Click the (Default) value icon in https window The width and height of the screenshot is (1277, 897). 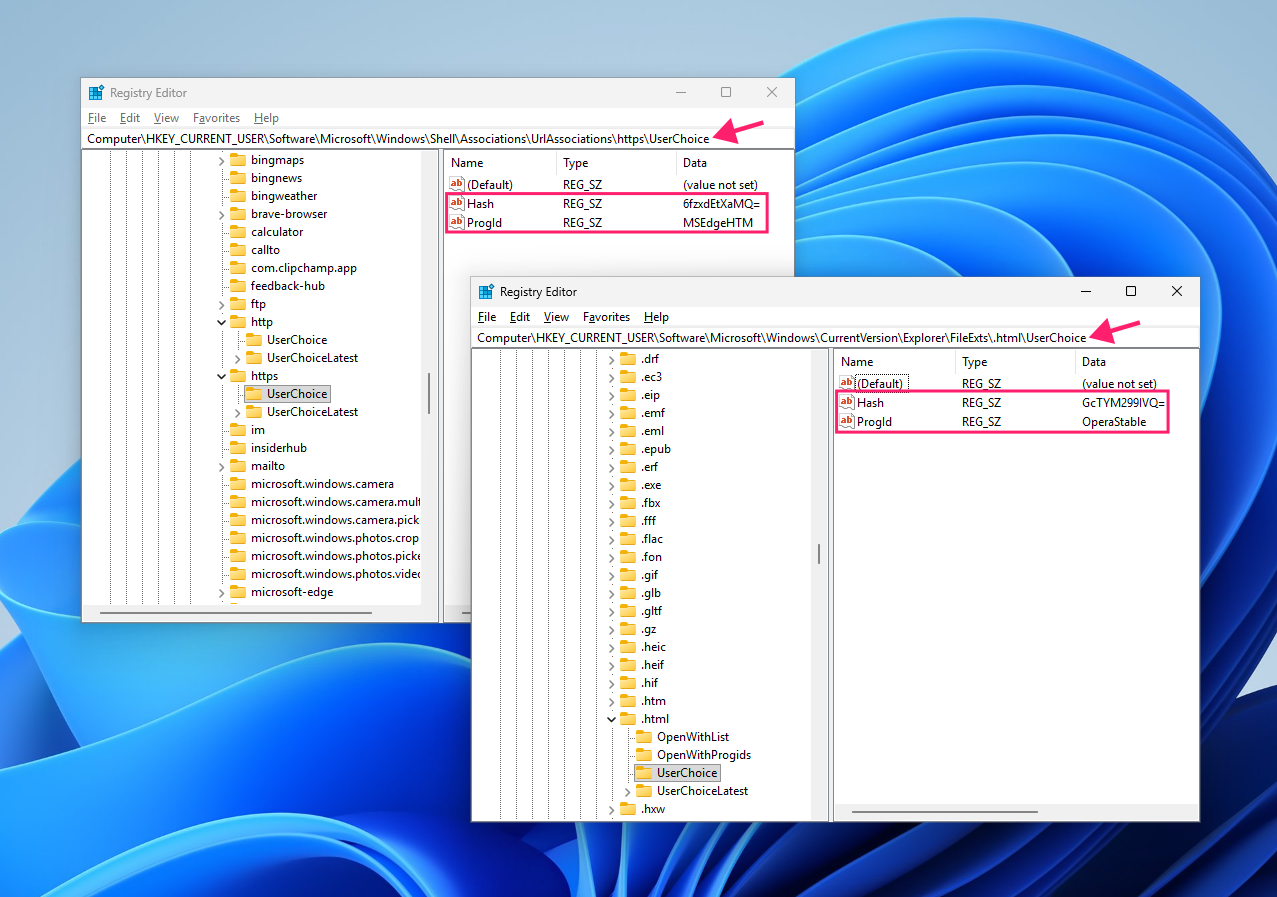point(457,184)
